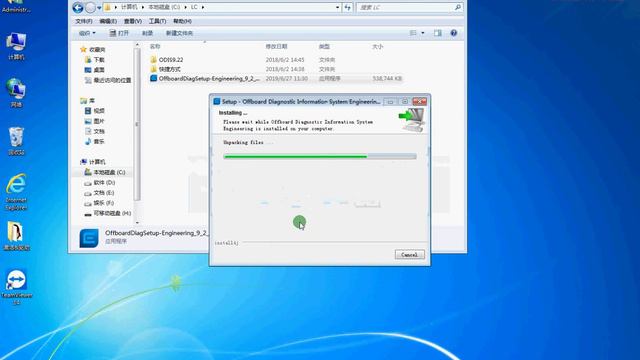Open recent pages dropdown beside Forward button
The width and height of the screenshot is (640, 360).
coord(99,8)
